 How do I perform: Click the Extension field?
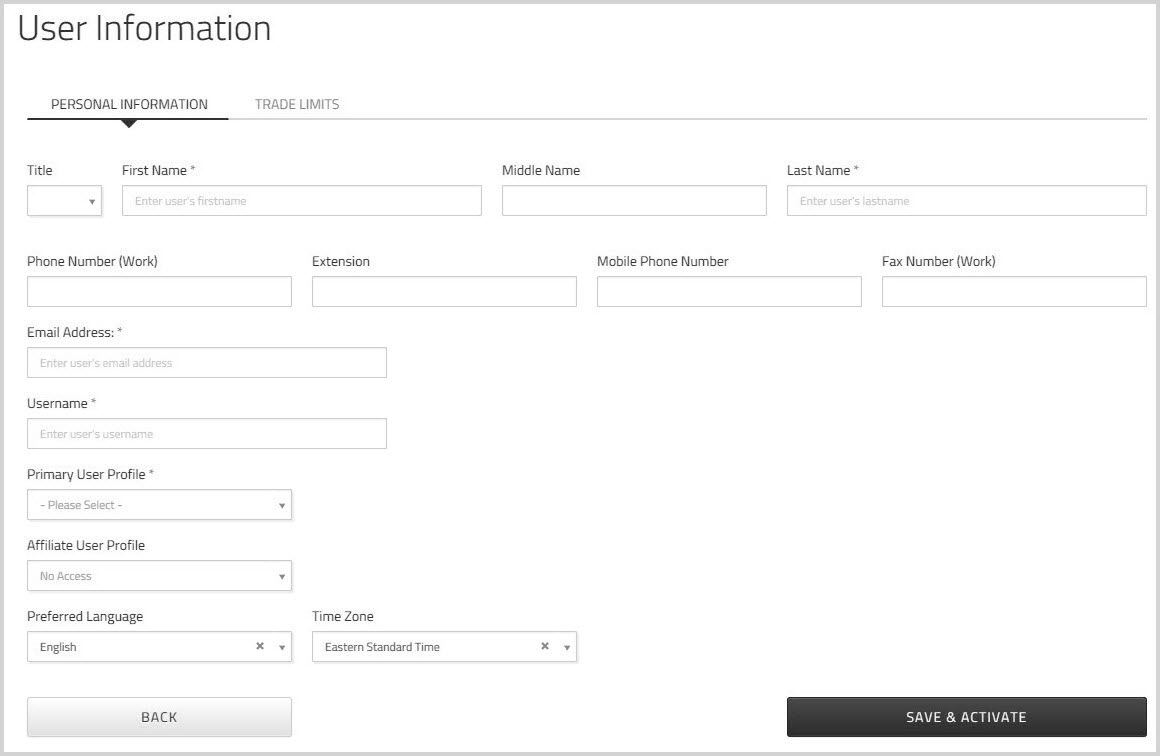click(x=444, y=291)
